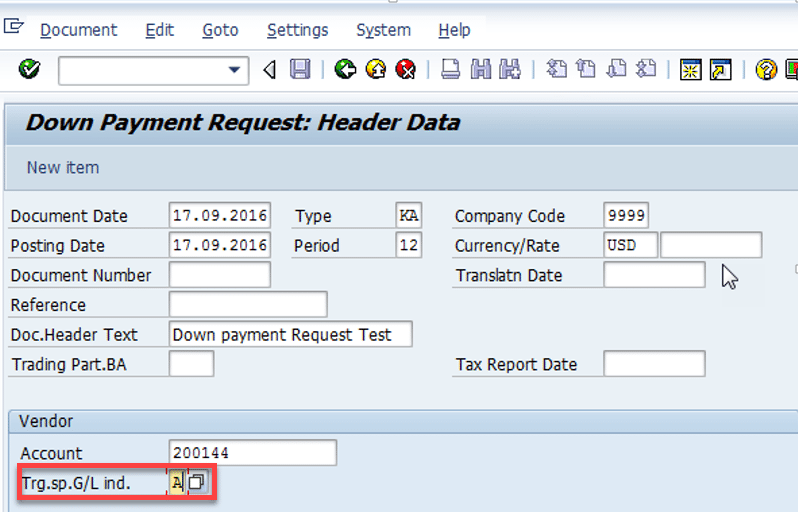Screen dimensions: 798x512
Task: Click the exchange Rate field
Action: tap(711, 245)
